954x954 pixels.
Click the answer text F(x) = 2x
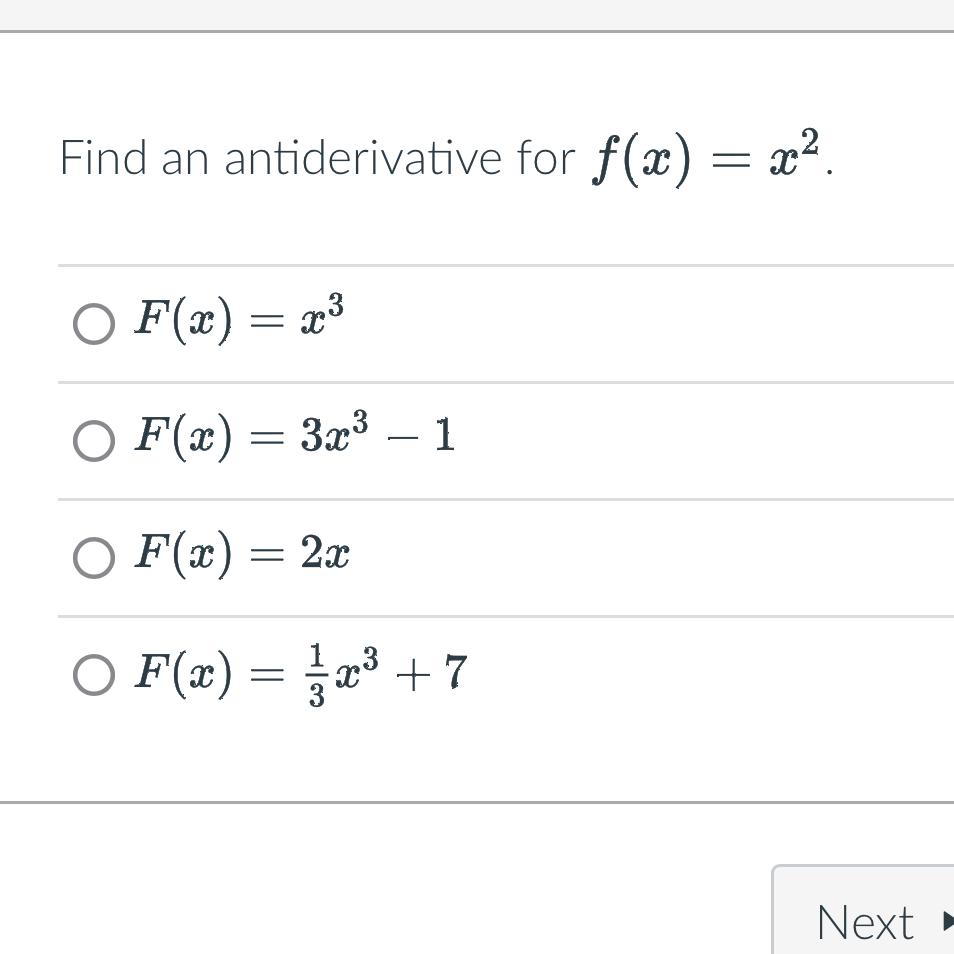click(x=240, y=555)
